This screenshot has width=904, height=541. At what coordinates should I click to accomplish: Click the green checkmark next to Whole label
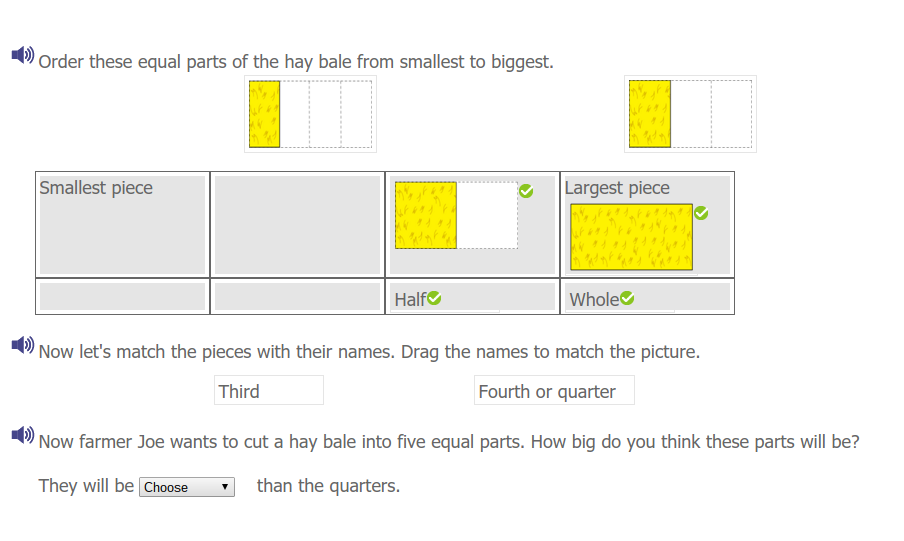click(627, 298)
